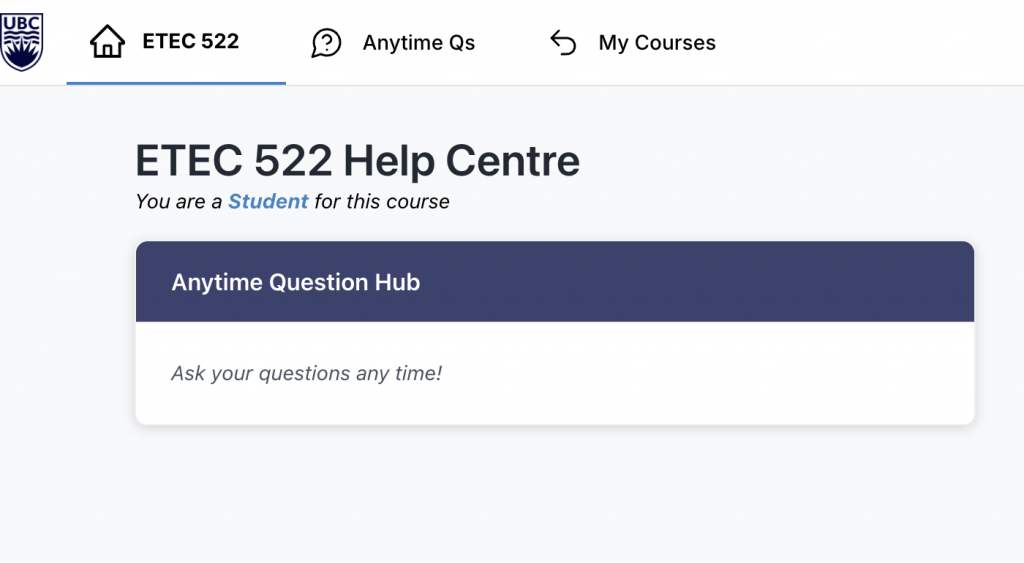Click the curved back-arrow icon
1024x563 pixels.
coord(563,43)
